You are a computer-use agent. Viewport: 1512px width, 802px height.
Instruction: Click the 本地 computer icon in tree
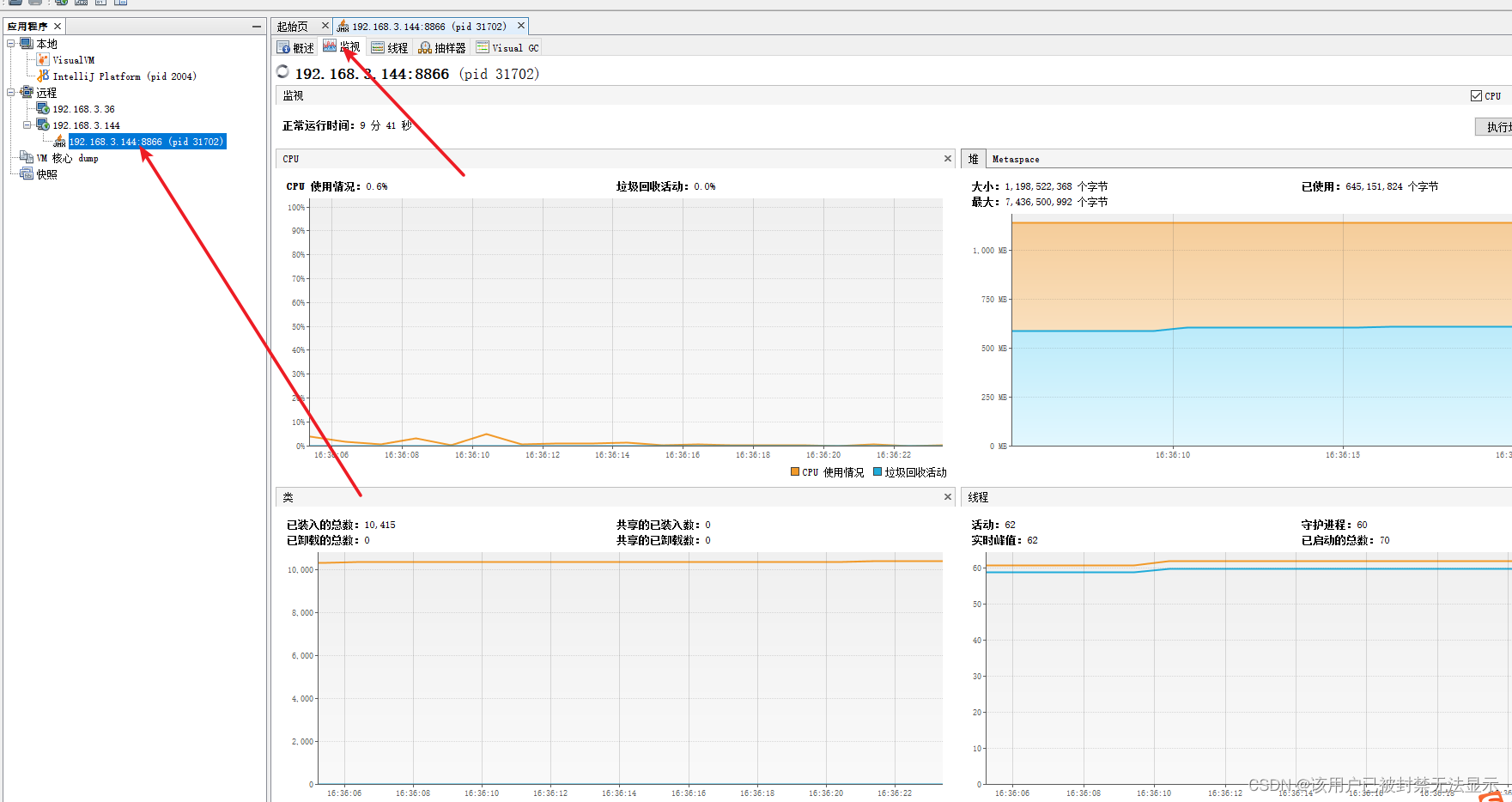point(27,44)
